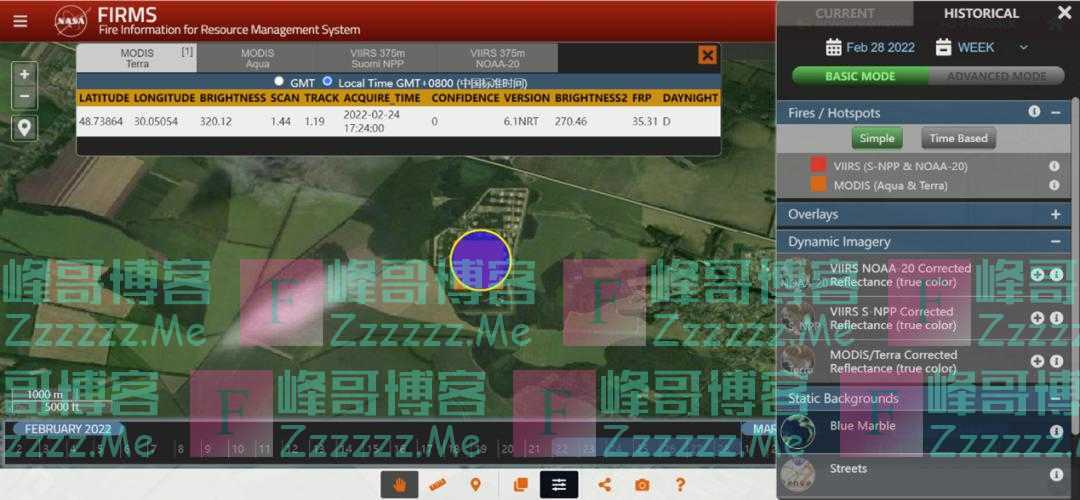Select the Blue Marble background thumbnail

[798, 432]
